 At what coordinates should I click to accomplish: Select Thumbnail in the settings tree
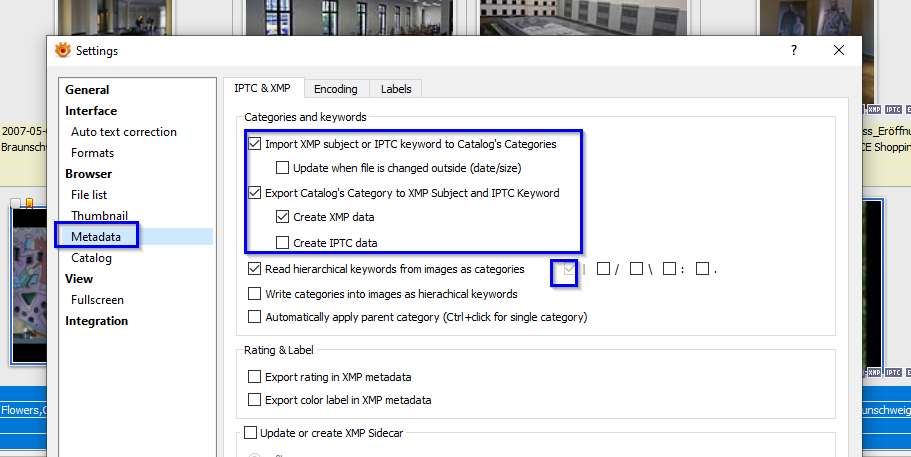[99, 215]
